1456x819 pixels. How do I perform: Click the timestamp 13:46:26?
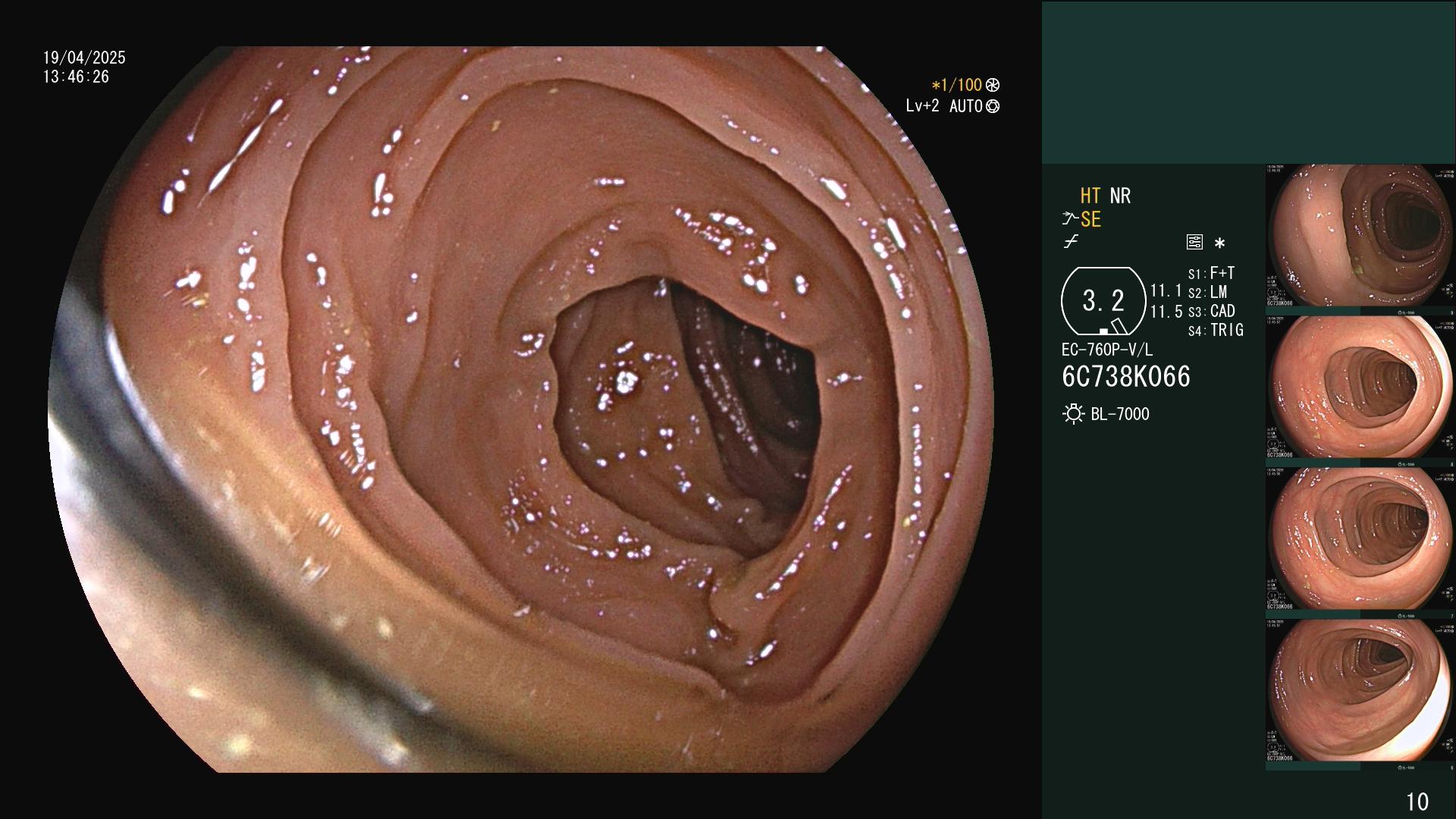click(76, 77)
